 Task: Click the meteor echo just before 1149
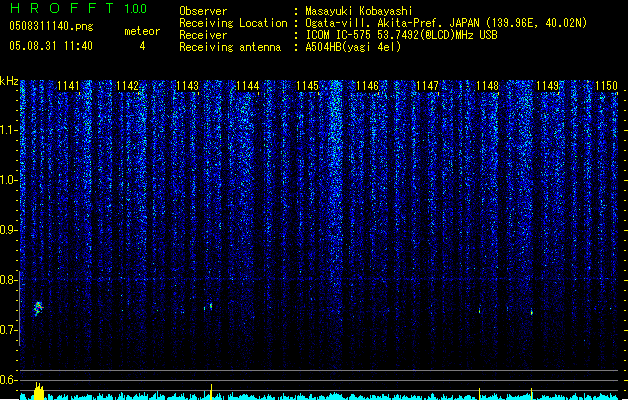click(532, 312)
